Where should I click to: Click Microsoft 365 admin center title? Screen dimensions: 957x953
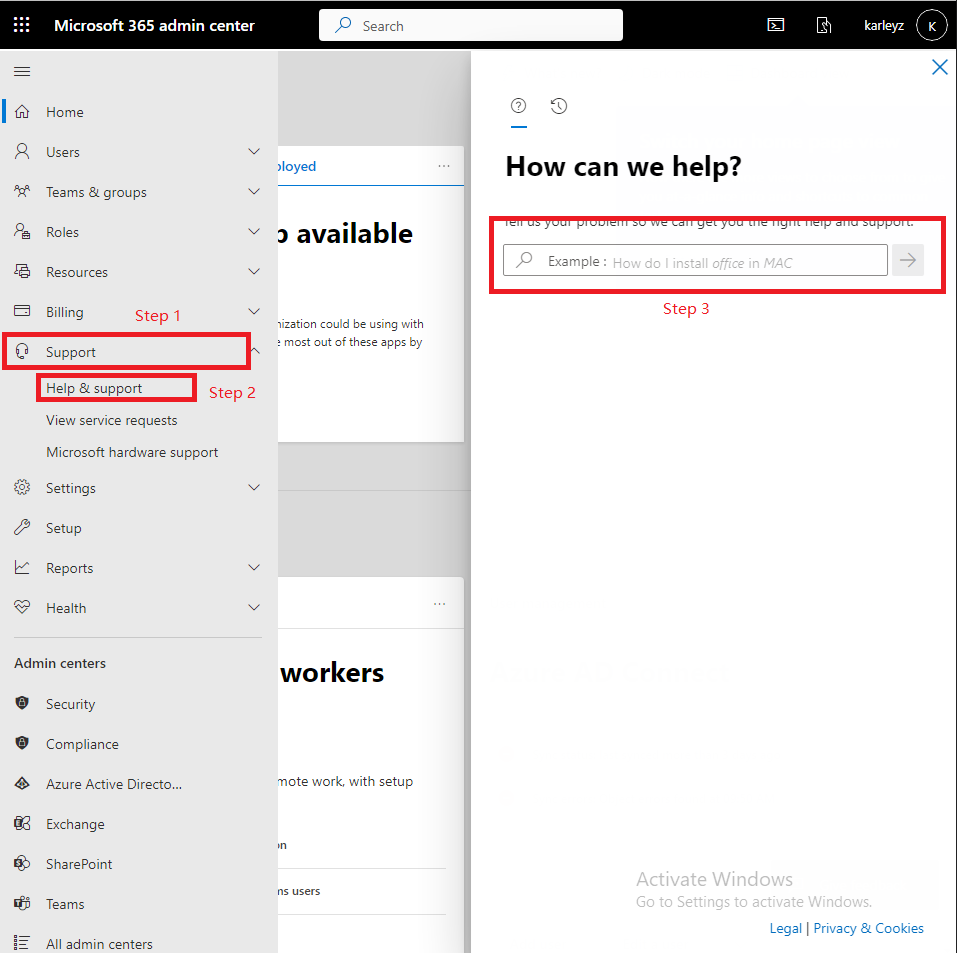pyautogui.click(x=154, y=26)
